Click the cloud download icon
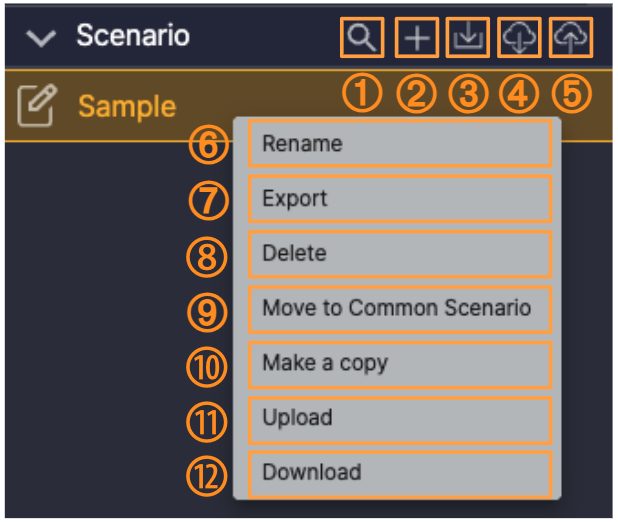The height and width of the screenshot is (522, 618). tap(519, 39)
